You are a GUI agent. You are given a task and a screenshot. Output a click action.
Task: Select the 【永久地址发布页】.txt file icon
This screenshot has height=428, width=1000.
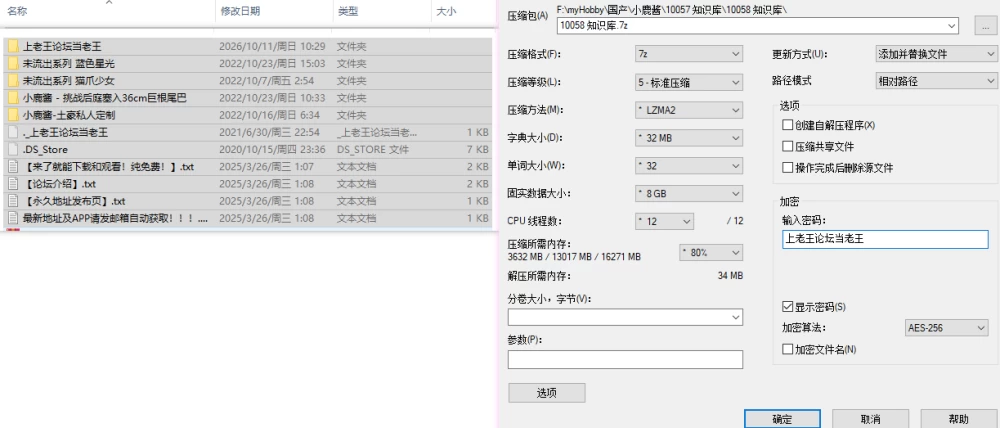point(13,202)
